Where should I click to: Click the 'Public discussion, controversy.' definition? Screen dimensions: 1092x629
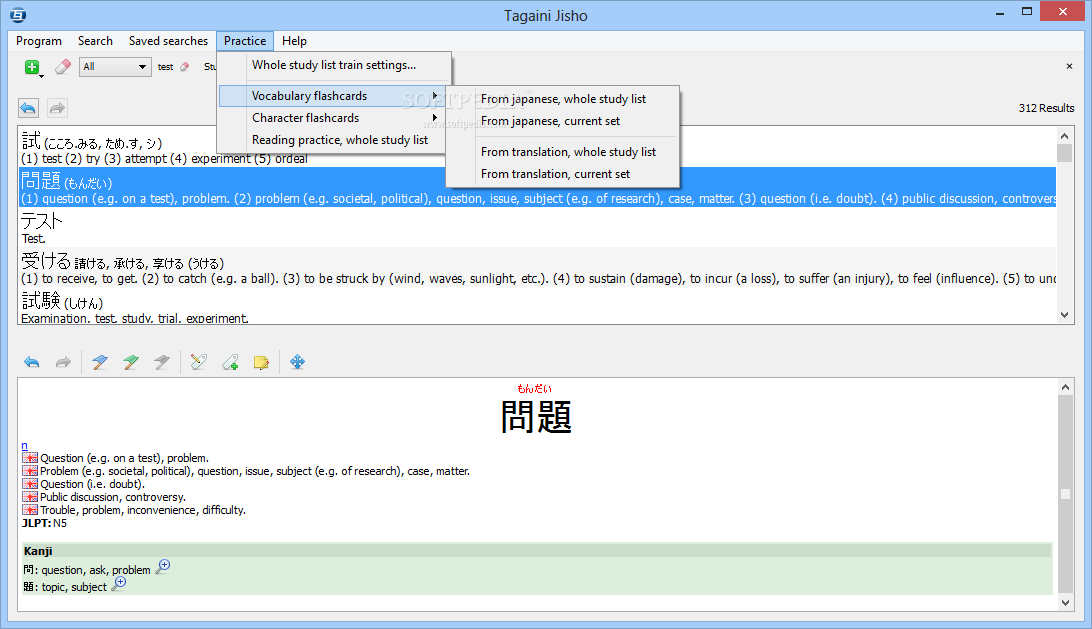tap(113, 497)
